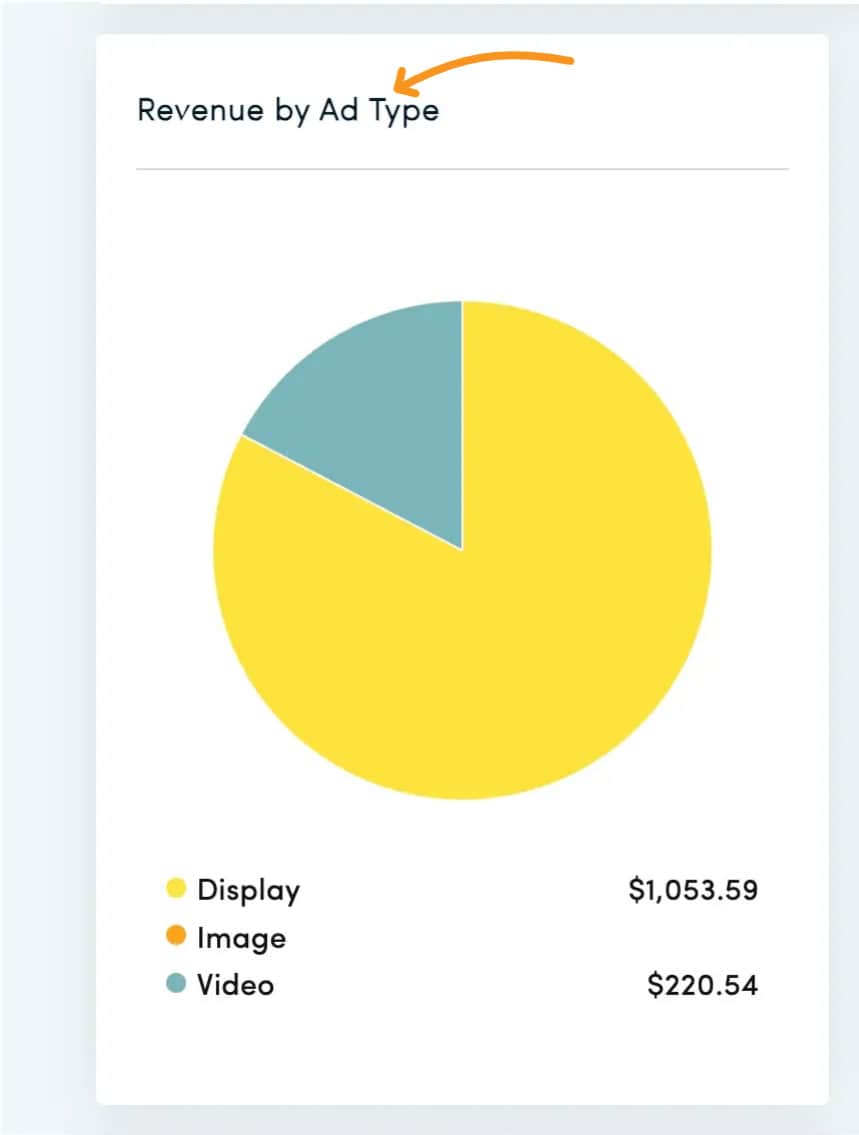Click the word Type in the heading
This screenshot has height=1135, width=859.
[404, 112]
